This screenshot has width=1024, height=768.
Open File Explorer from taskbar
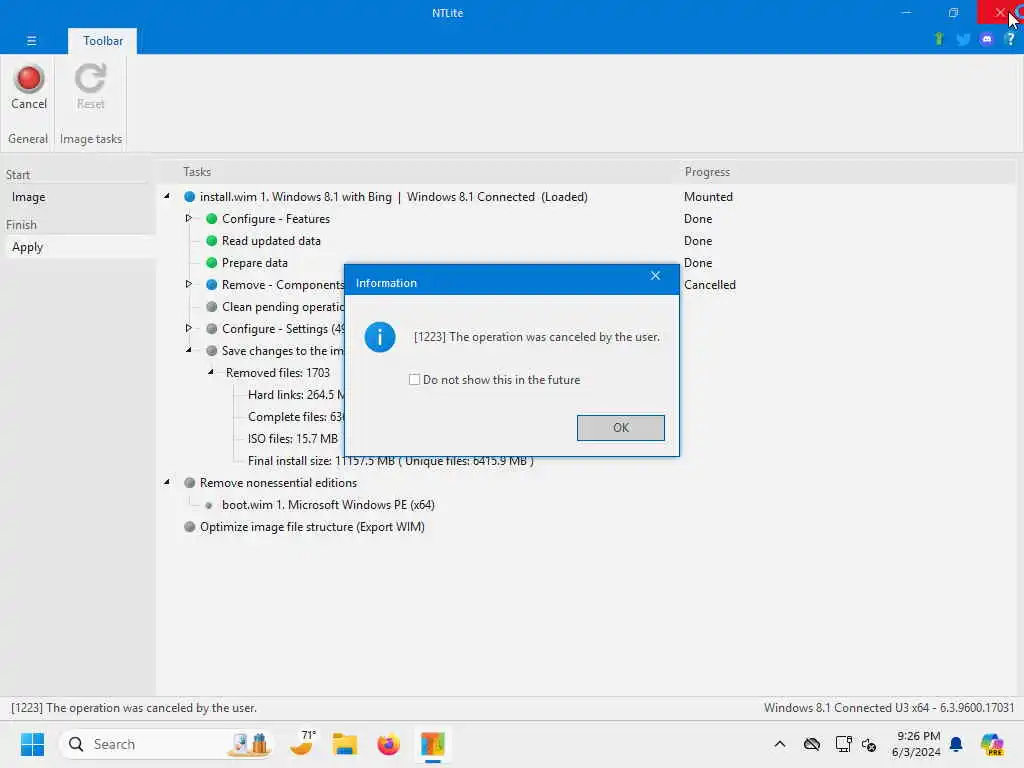coord(344,744)
